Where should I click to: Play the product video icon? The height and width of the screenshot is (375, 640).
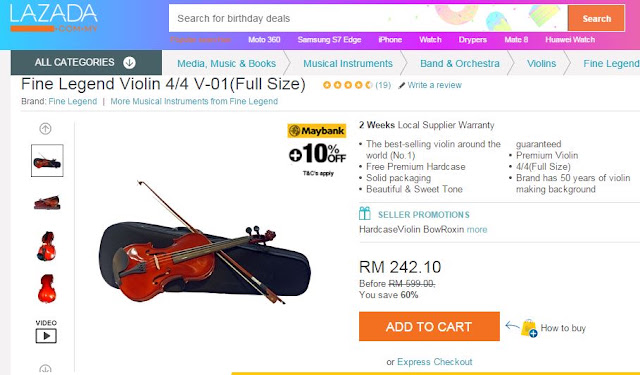tap(46, 336)
